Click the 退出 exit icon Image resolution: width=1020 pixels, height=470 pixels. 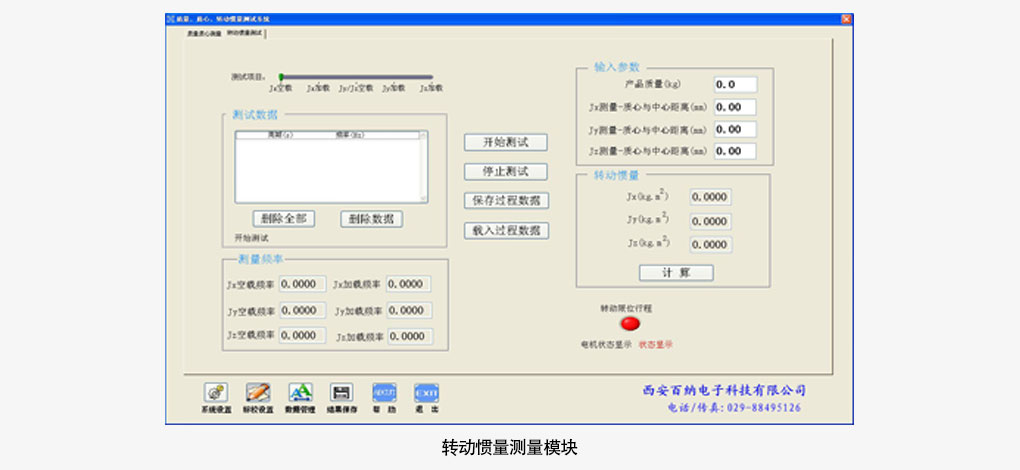tap(427, 393)
